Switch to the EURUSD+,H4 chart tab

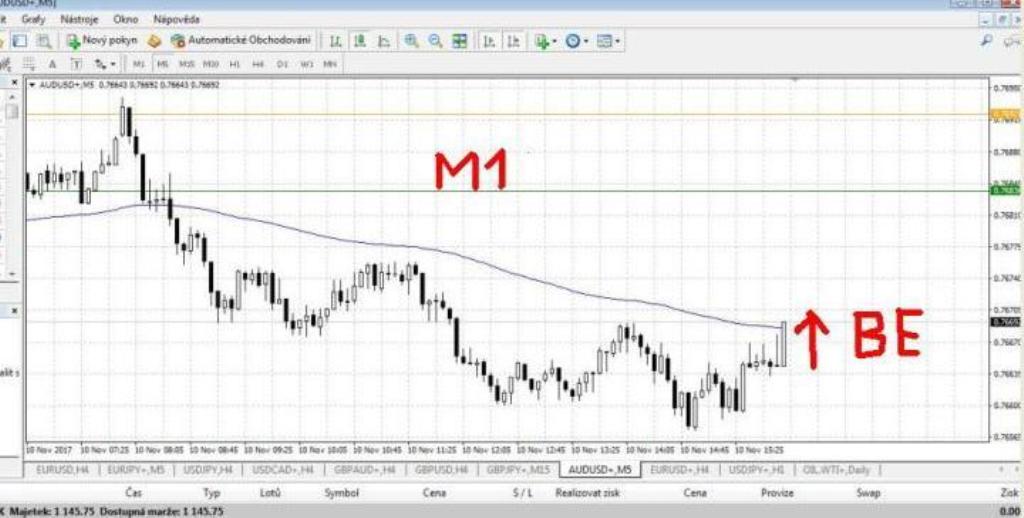tap(679, 470)
